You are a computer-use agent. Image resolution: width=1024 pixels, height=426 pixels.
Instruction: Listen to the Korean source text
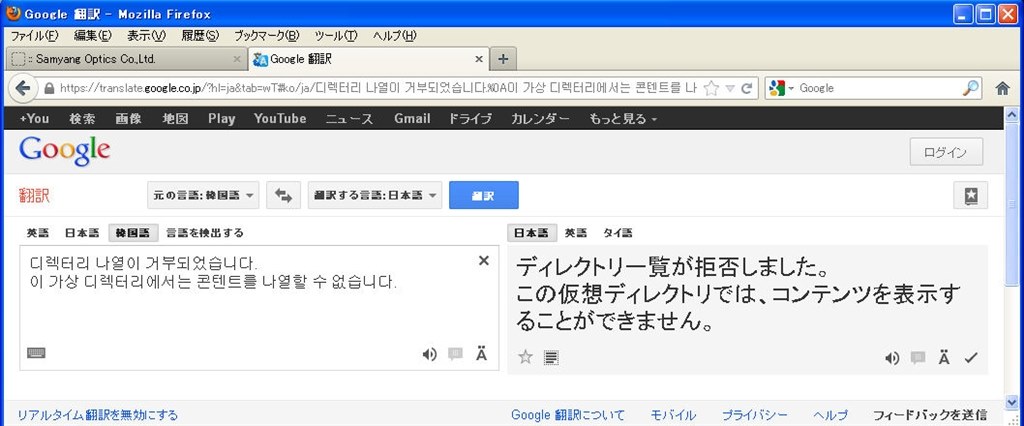[x=429, y=355]
